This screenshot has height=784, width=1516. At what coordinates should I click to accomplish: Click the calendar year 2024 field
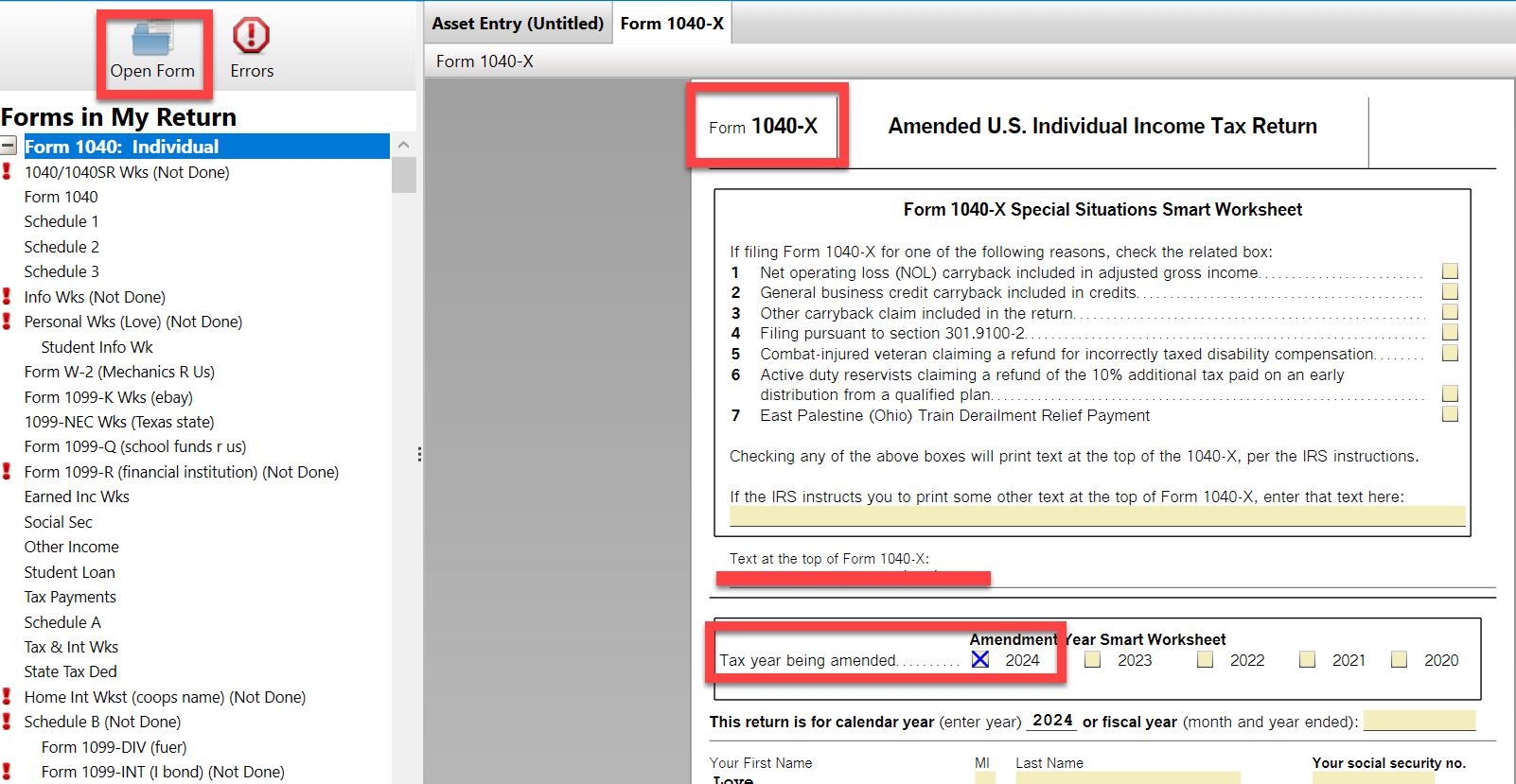pos(1052,721)
